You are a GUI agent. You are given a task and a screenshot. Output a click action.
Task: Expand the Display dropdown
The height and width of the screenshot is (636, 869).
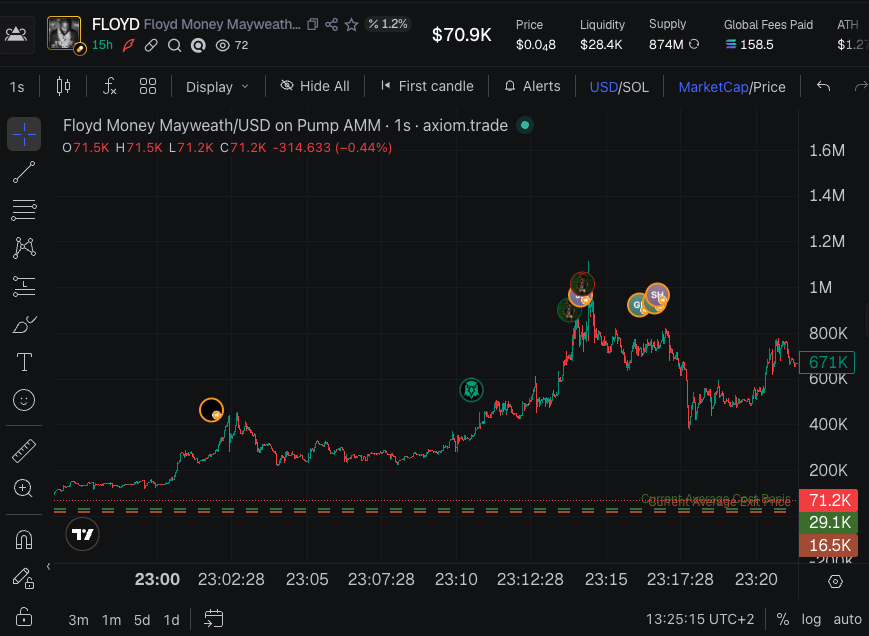(217, 87)
